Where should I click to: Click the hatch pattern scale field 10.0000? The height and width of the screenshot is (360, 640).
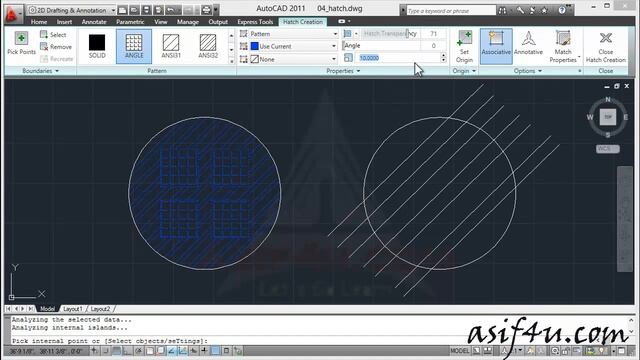tap(398, 58)
